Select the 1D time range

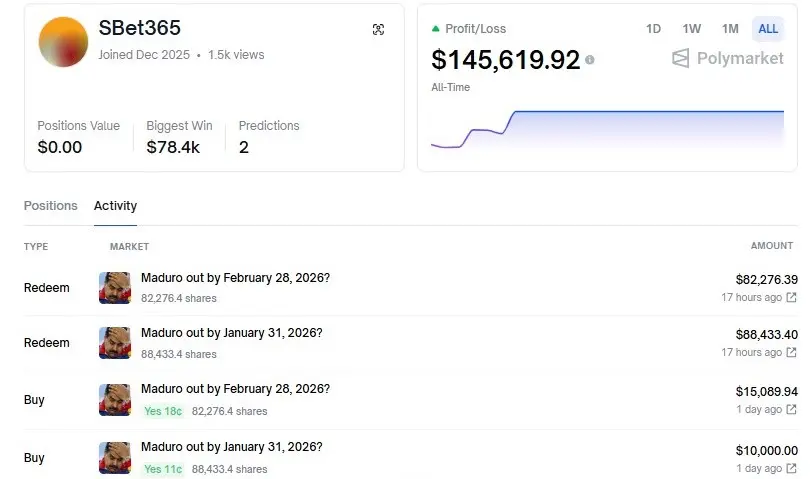coord(653,29)
